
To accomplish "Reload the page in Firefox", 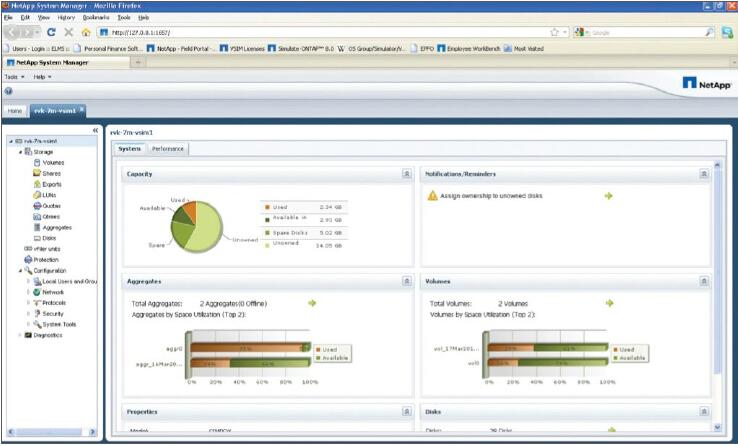I will click(x=51, y=32).
